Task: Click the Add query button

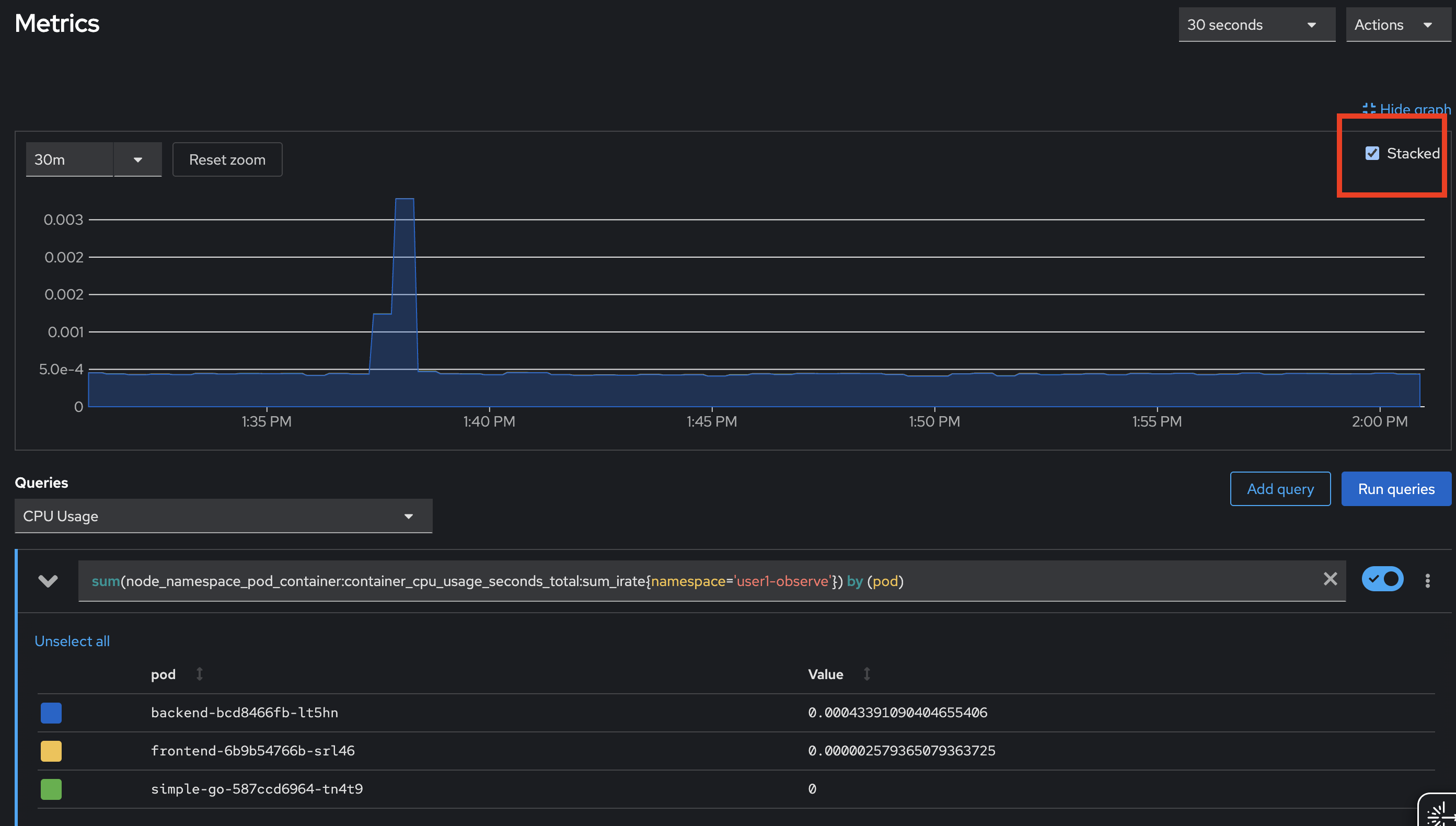Action: [x=1280, y=488]
